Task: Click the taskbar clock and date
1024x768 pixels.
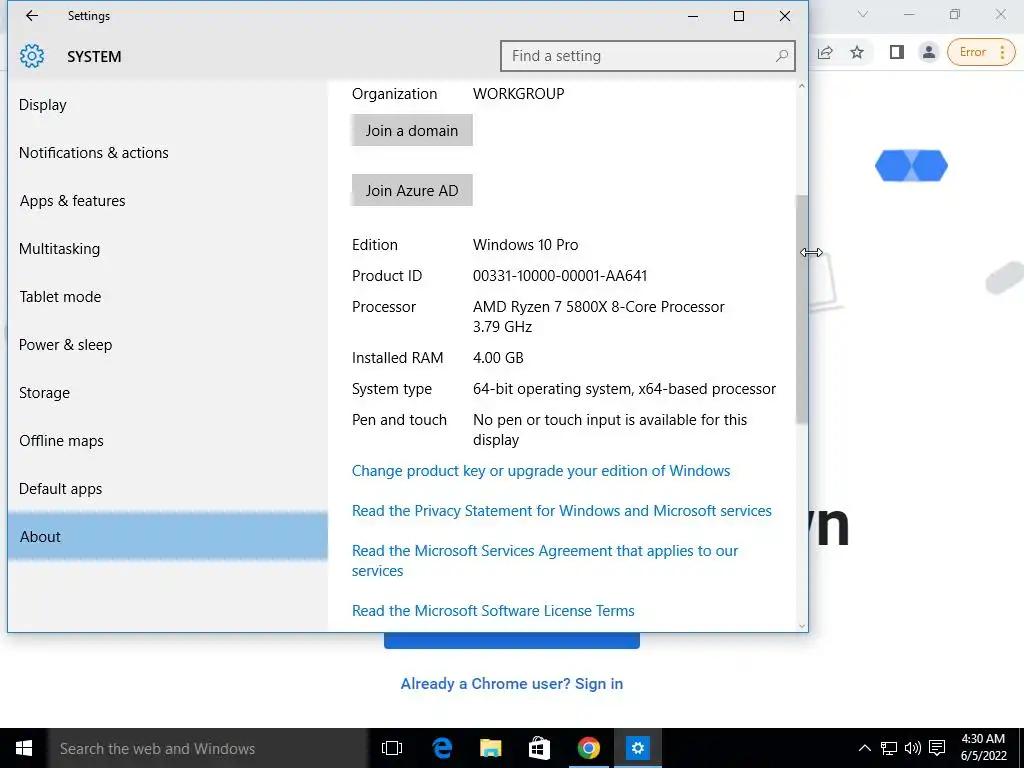Action: tap(983, 748)
